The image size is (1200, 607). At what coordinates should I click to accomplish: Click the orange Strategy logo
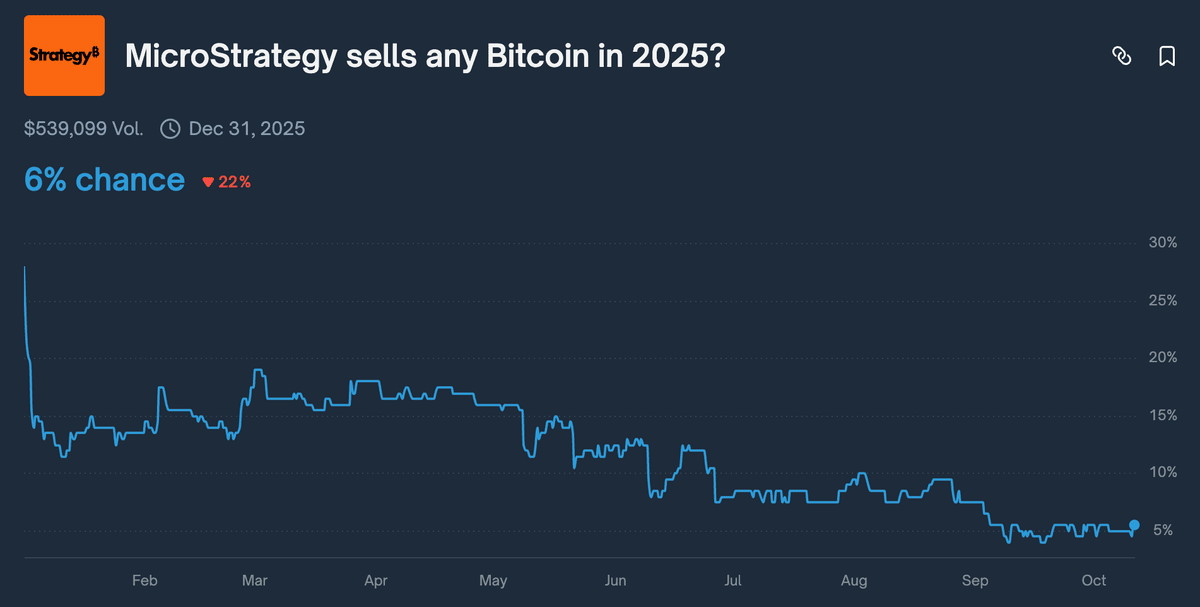(64, 56)
